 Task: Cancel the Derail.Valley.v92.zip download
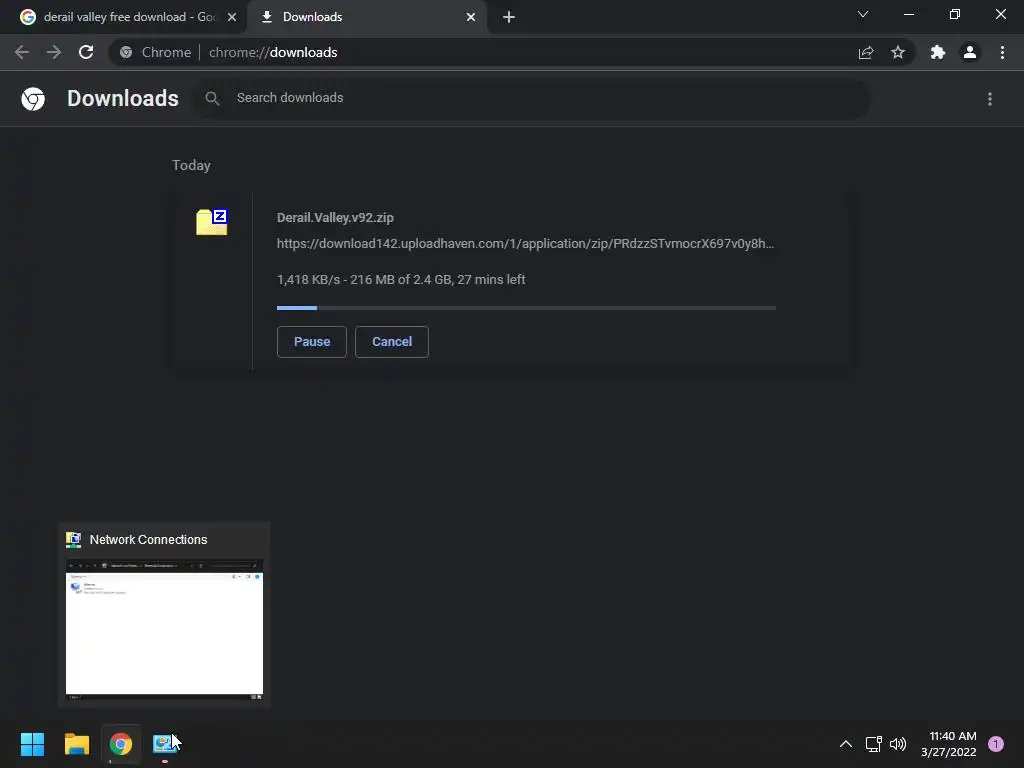(392, 342)
